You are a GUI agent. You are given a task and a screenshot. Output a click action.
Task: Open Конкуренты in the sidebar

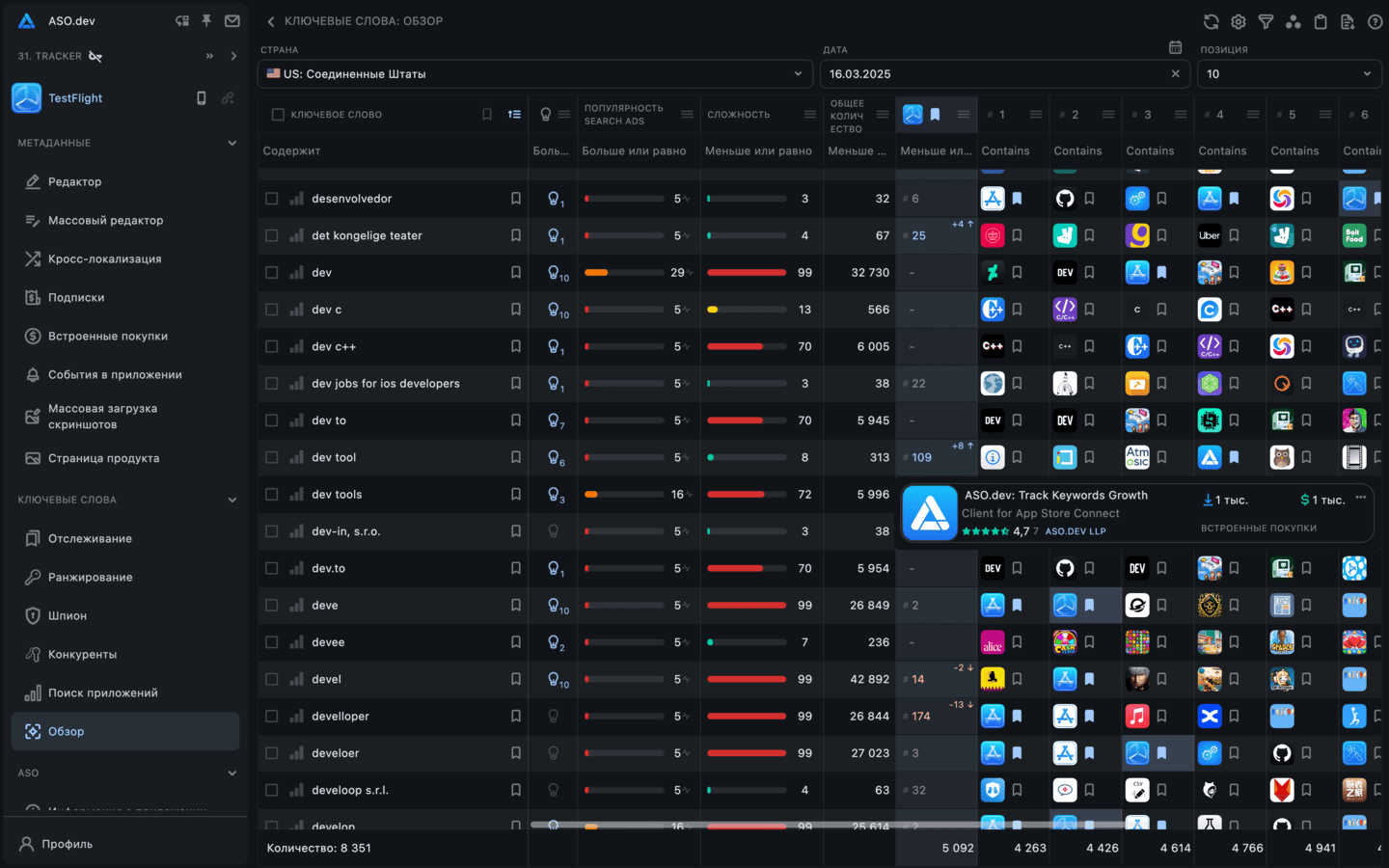82,654
